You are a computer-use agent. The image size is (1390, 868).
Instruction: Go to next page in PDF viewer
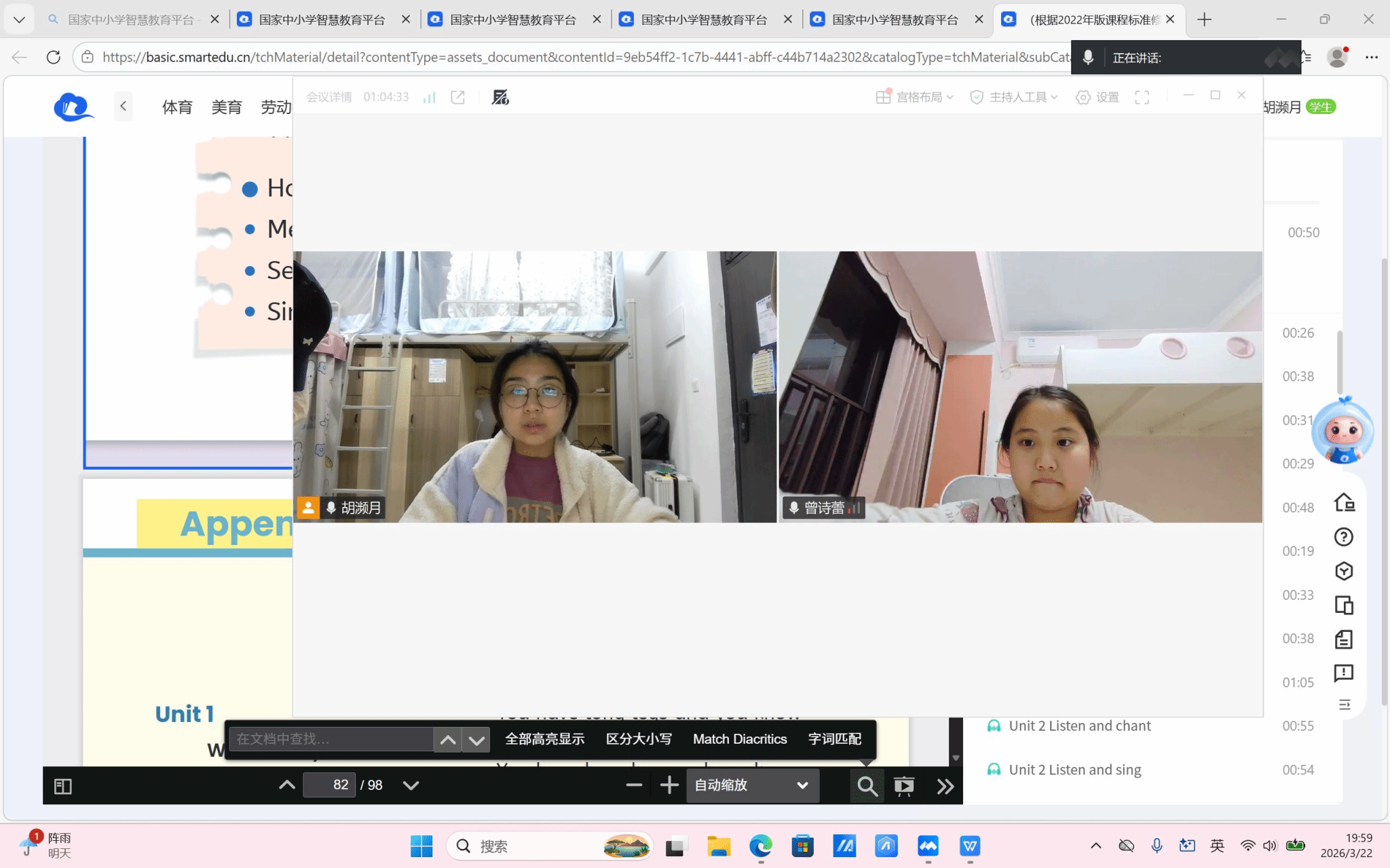pos(411,785)
